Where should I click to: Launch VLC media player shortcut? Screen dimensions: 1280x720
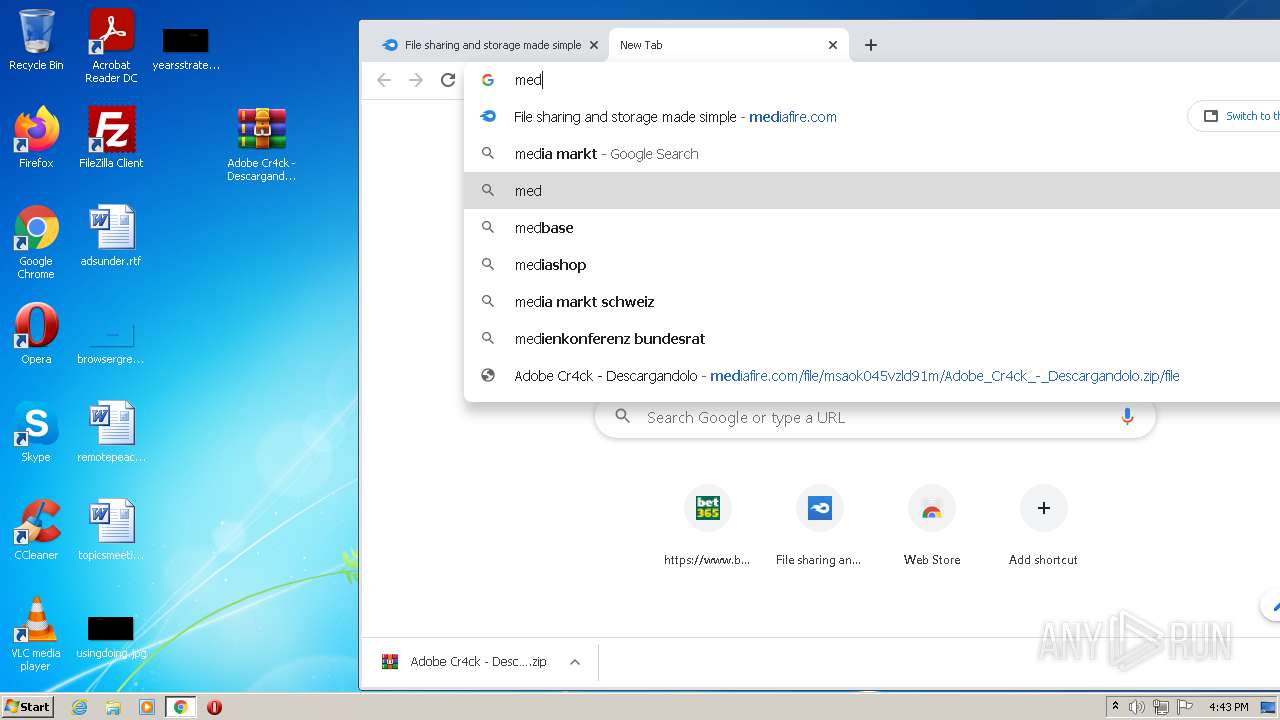[x=36, y=634]
